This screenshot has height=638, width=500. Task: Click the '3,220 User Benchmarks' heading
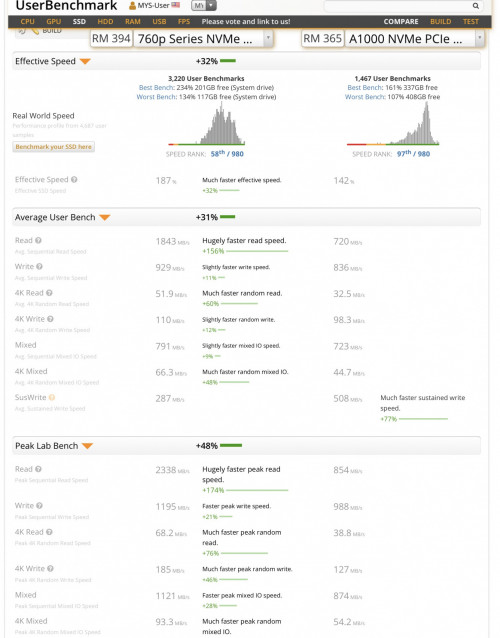point(206,79)
